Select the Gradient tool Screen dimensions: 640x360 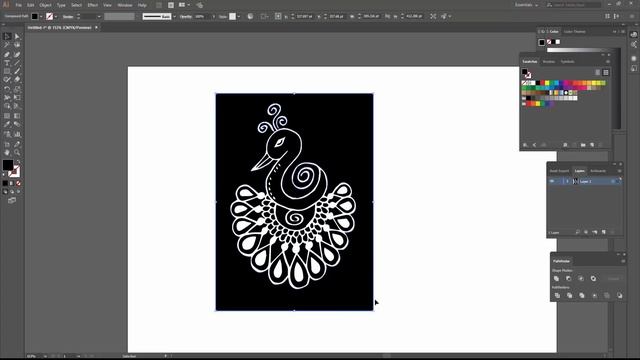click(x=17, y=116)
